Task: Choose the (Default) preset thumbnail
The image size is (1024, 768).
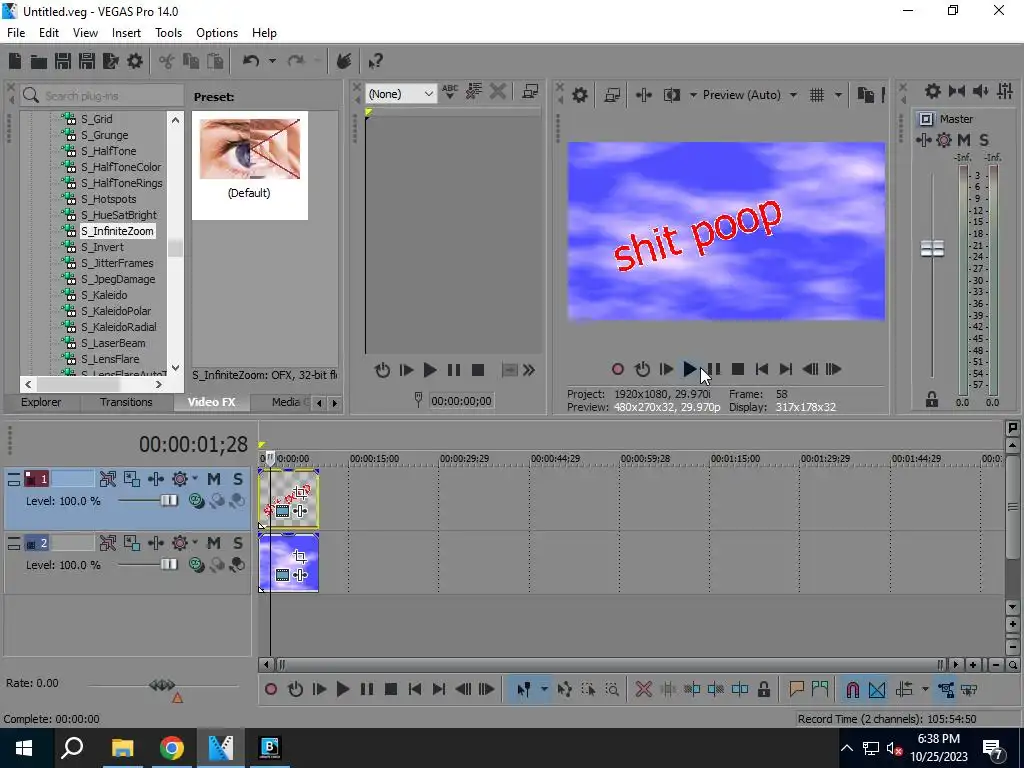Action: point(249,165)
